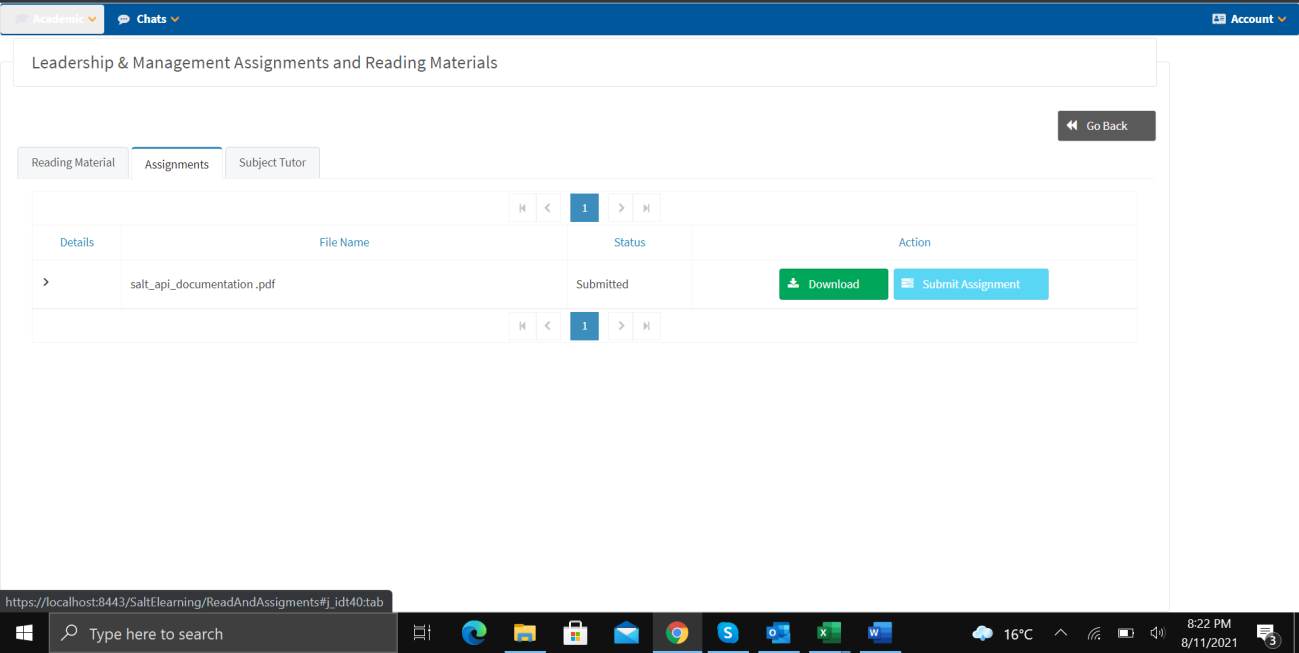Sort by the File Name column header
Viewport: 1299px width, 653px height.
pyautogui.click(x=344, y=242)
